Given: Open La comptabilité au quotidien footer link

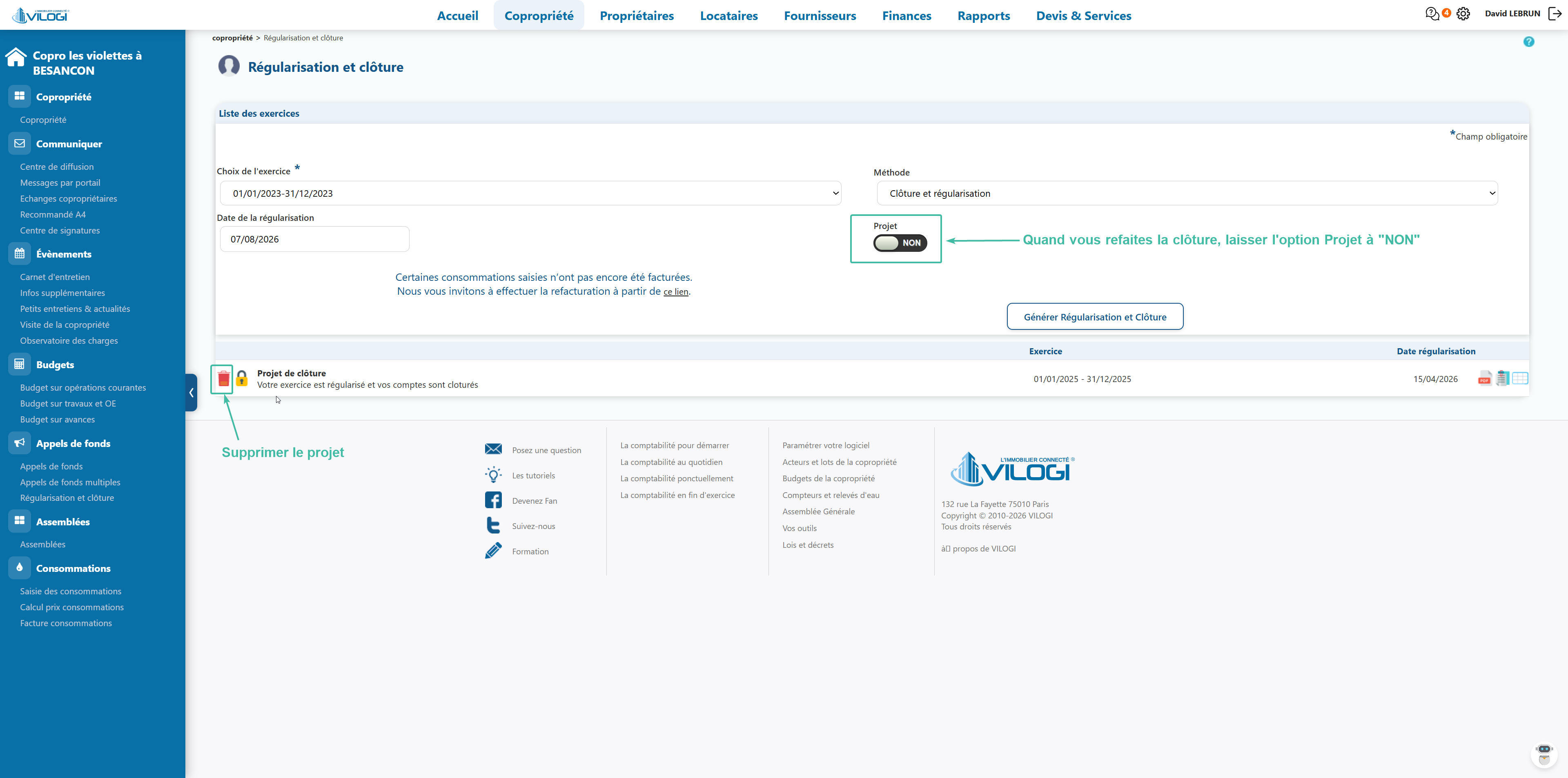Looking at the screenshot, I should [671, 462].
